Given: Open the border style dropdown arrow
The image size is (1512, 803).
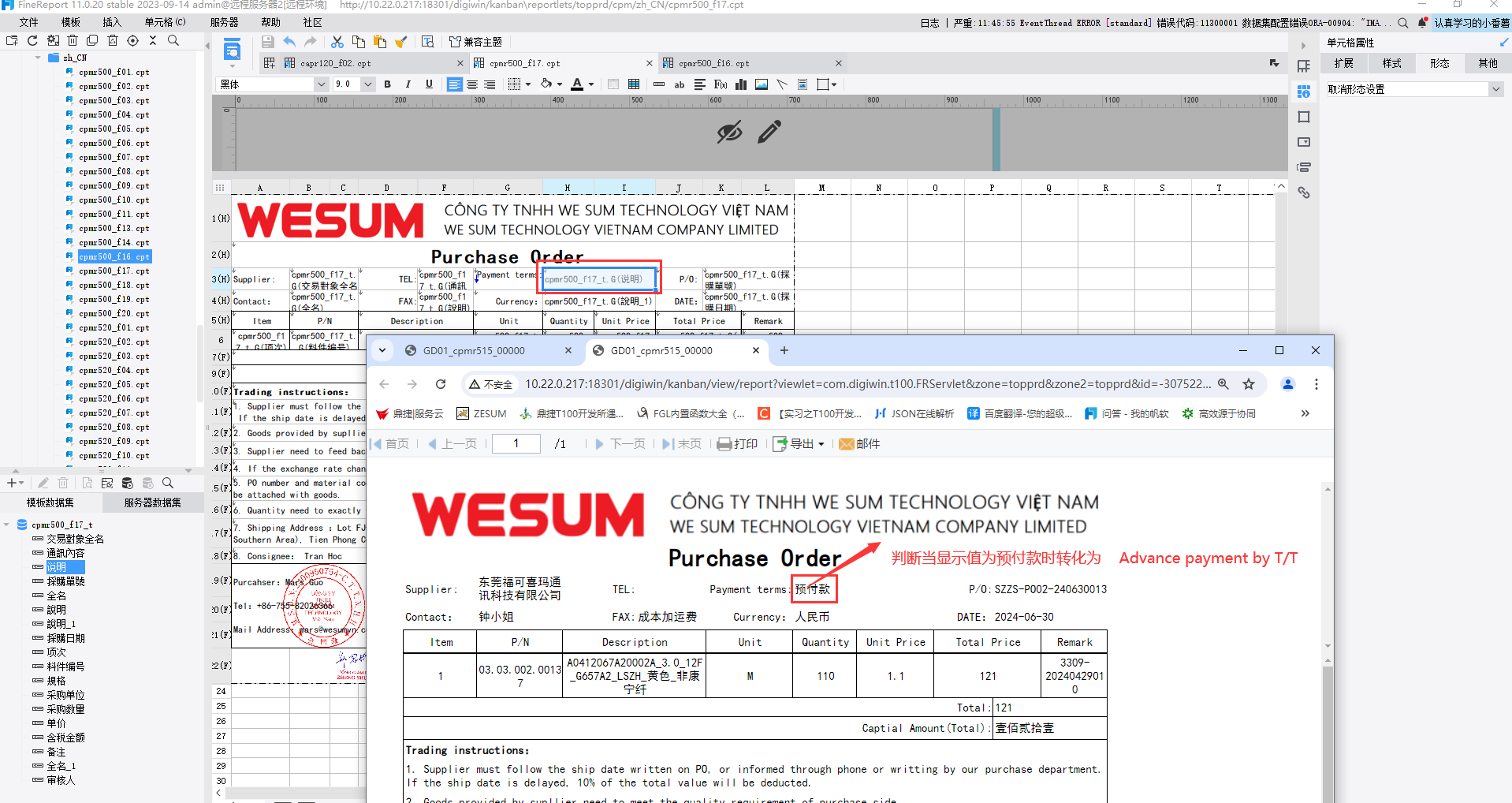Looking at the screenshot, I should tap(528, 84).
